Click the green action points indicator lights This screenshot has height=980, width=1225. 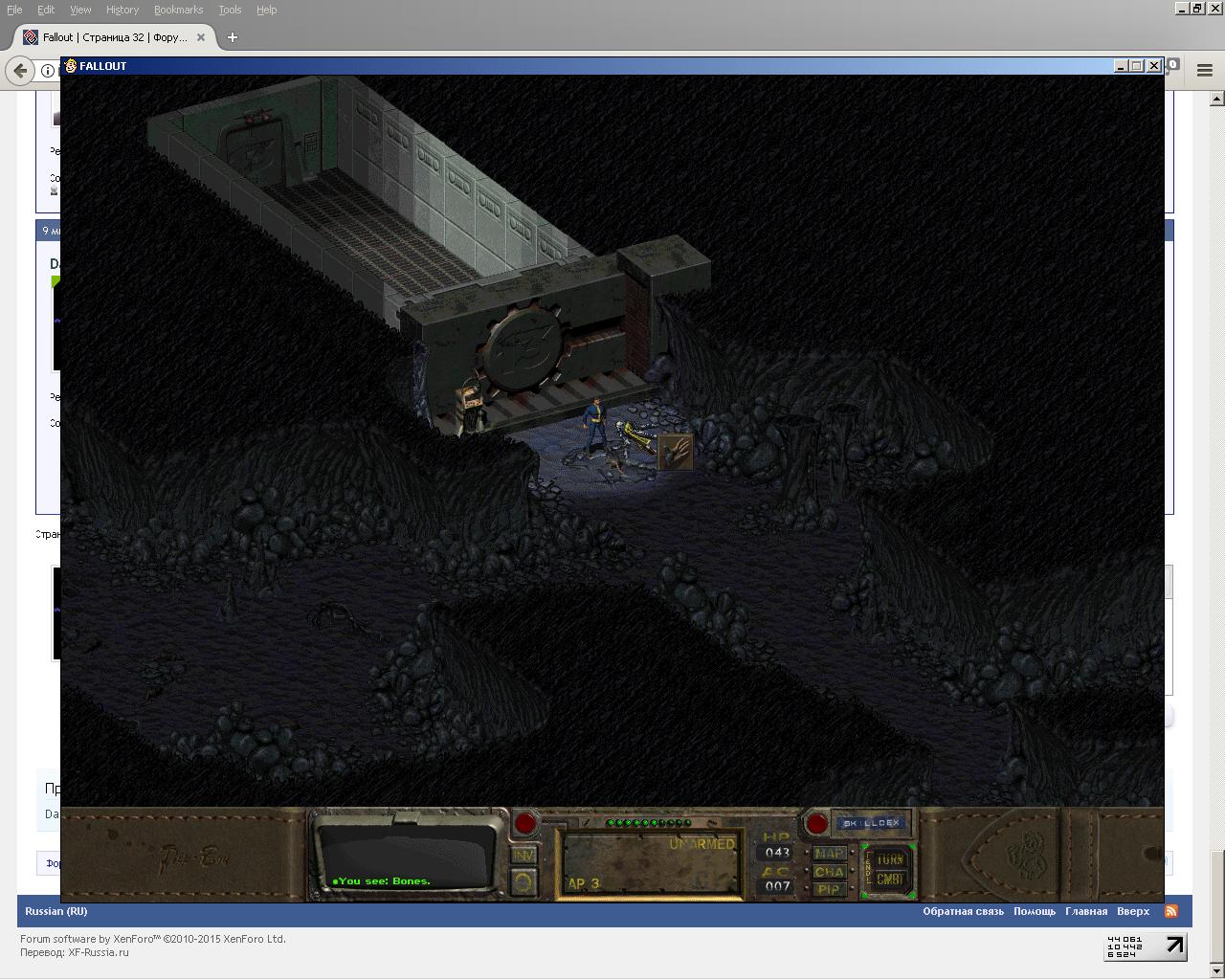click(649, 823)
